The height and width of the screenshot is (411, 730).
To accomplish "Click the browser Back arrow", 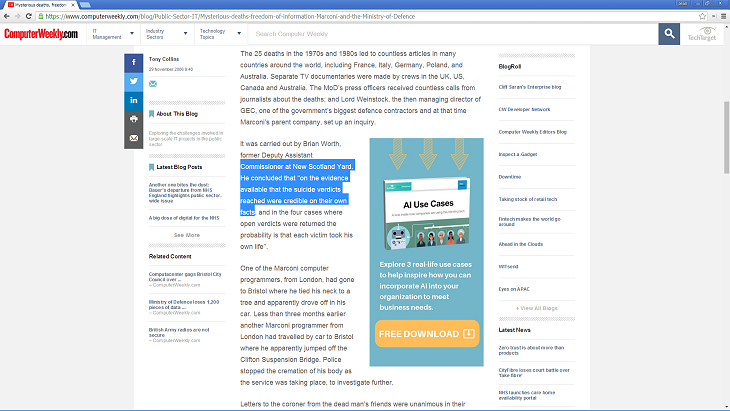I will tap(7, 16).
